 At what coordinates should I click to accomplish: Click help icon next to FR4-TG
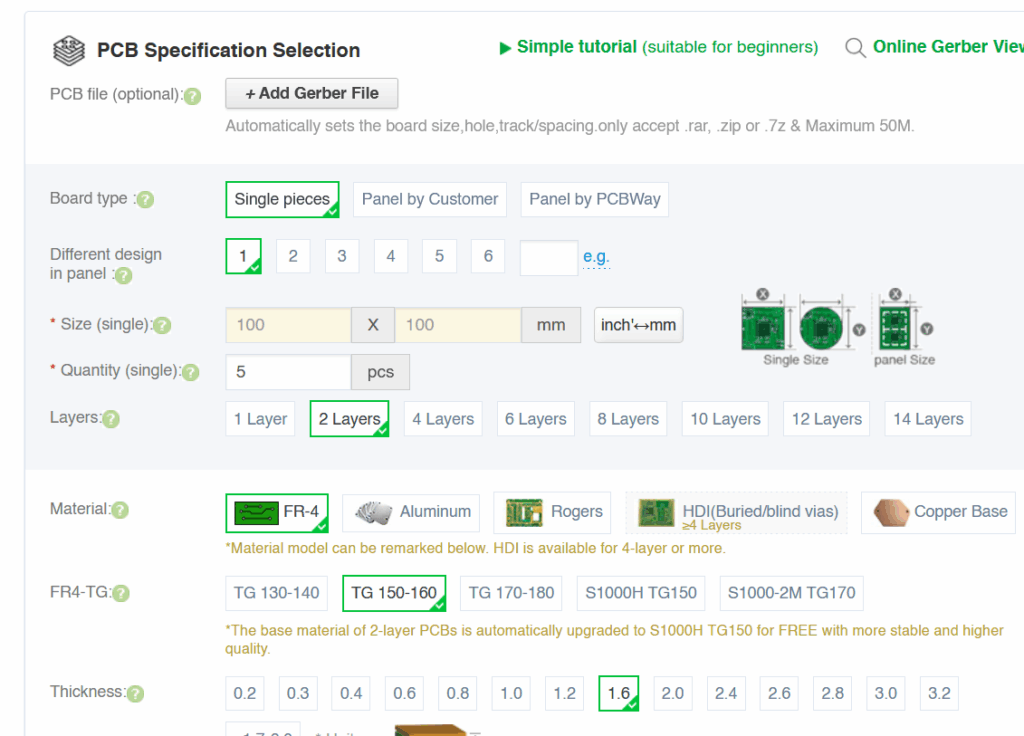pyautogui.click(x=121, y=593)
